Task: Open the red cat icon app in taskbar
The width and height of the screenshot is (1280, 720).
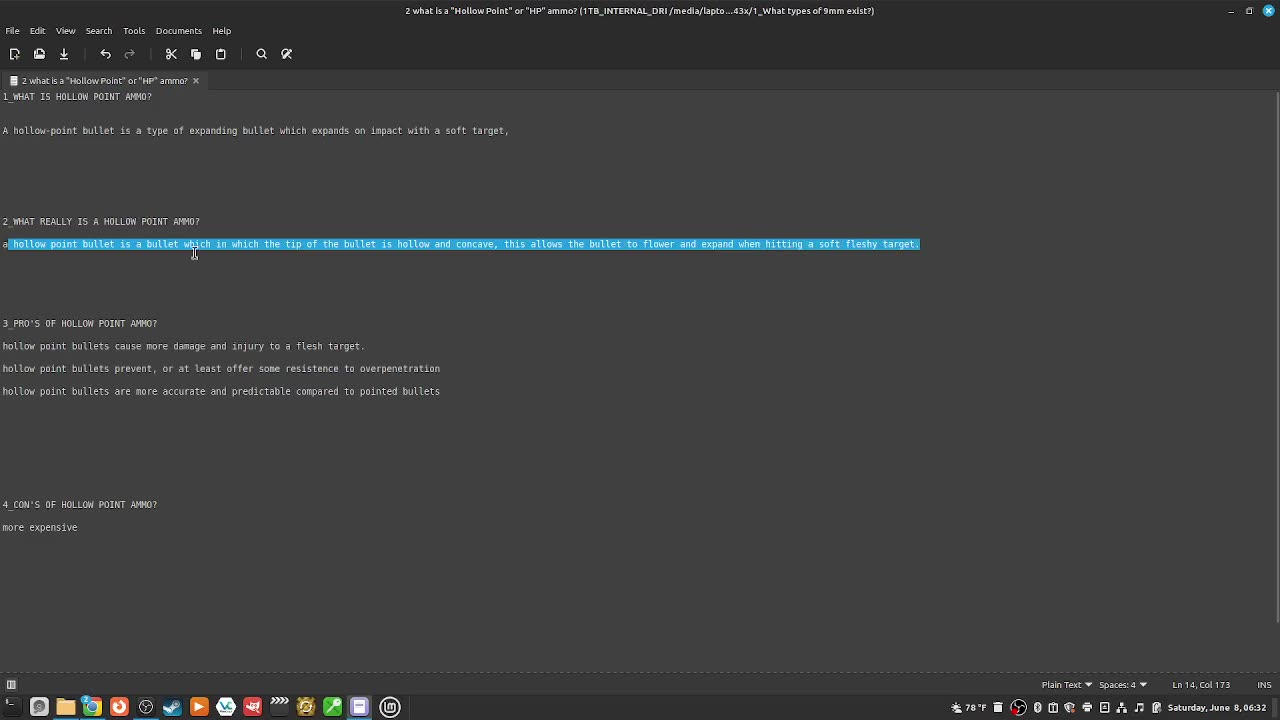Action: (253, 707)
